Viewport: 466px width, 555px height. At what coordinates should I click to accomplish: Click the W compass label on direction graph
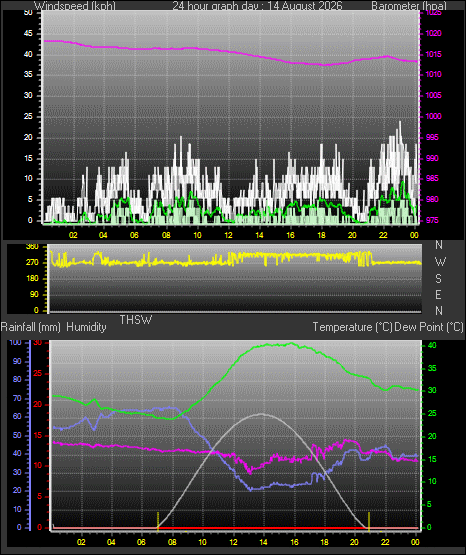click(440, 262)
